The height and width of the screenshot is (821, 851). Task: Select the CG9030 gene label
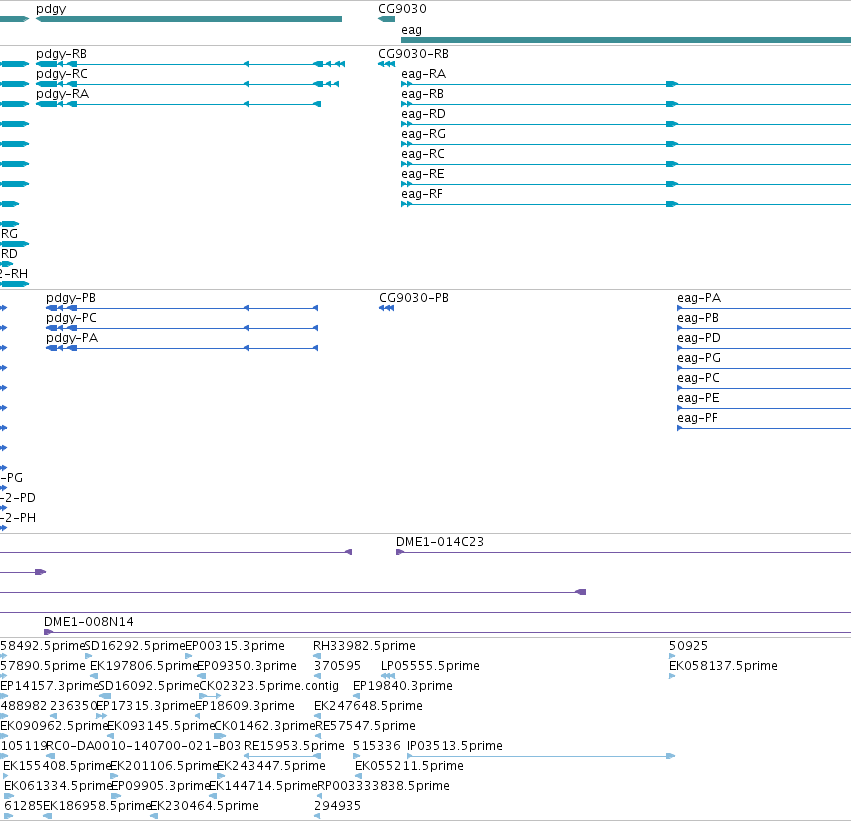click(x=402, y=9)
